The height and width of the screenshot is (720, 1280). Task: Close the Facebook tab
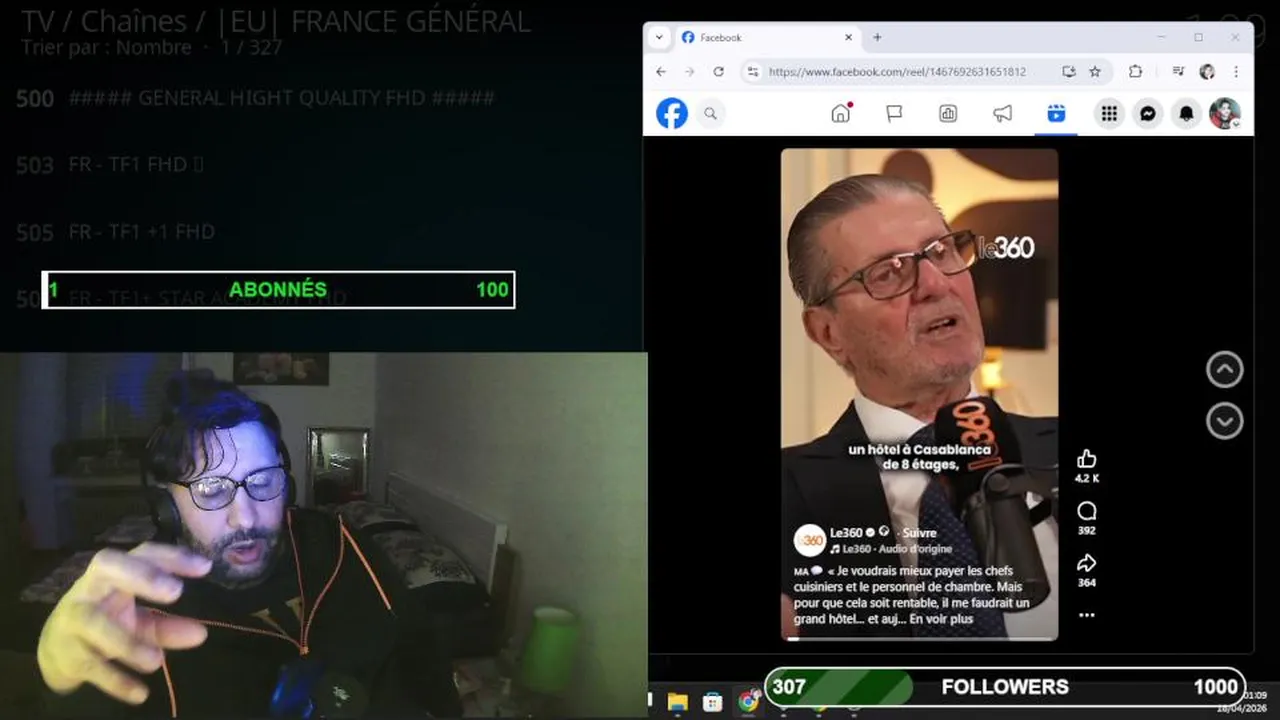pos(849,37)
